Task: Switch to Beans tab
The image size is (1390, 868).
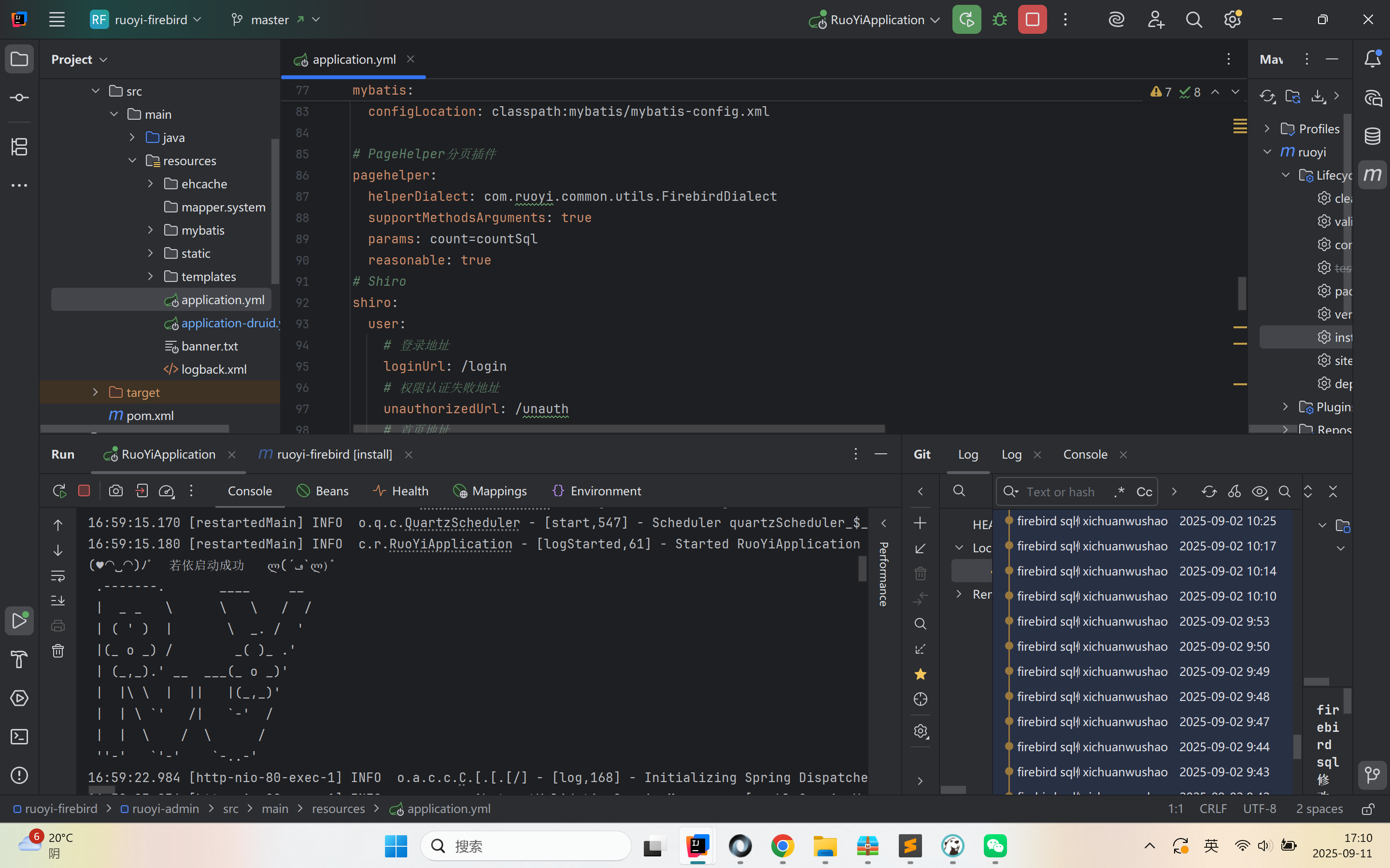Action: 323,491
